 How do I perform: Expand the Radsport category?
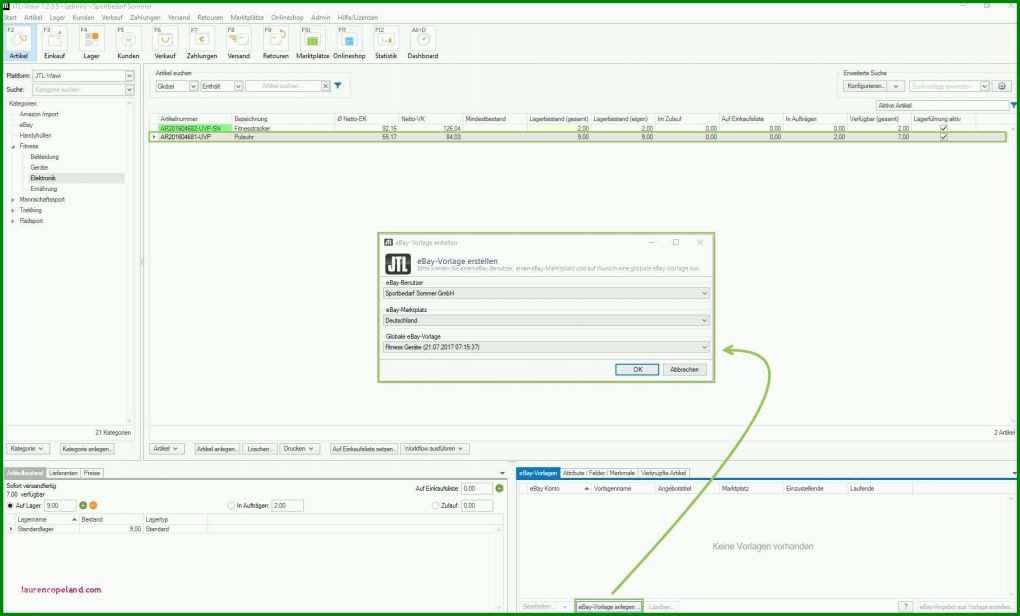(x=12, y=221)
